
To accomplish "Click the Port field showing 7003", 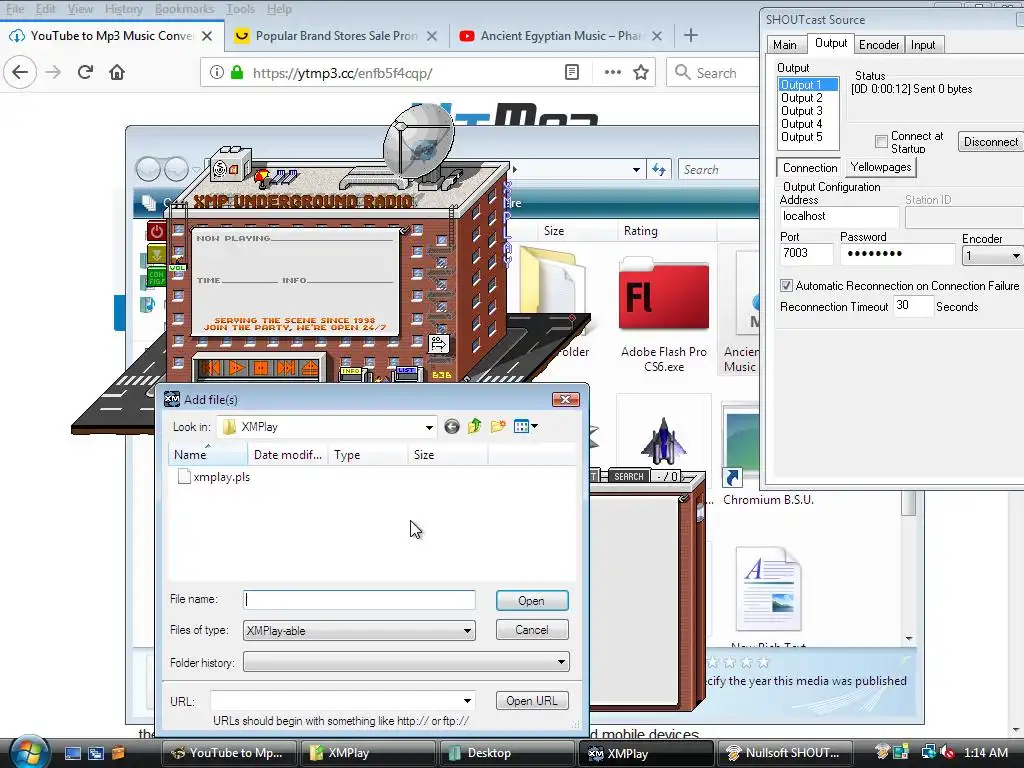I will point(806,253).
